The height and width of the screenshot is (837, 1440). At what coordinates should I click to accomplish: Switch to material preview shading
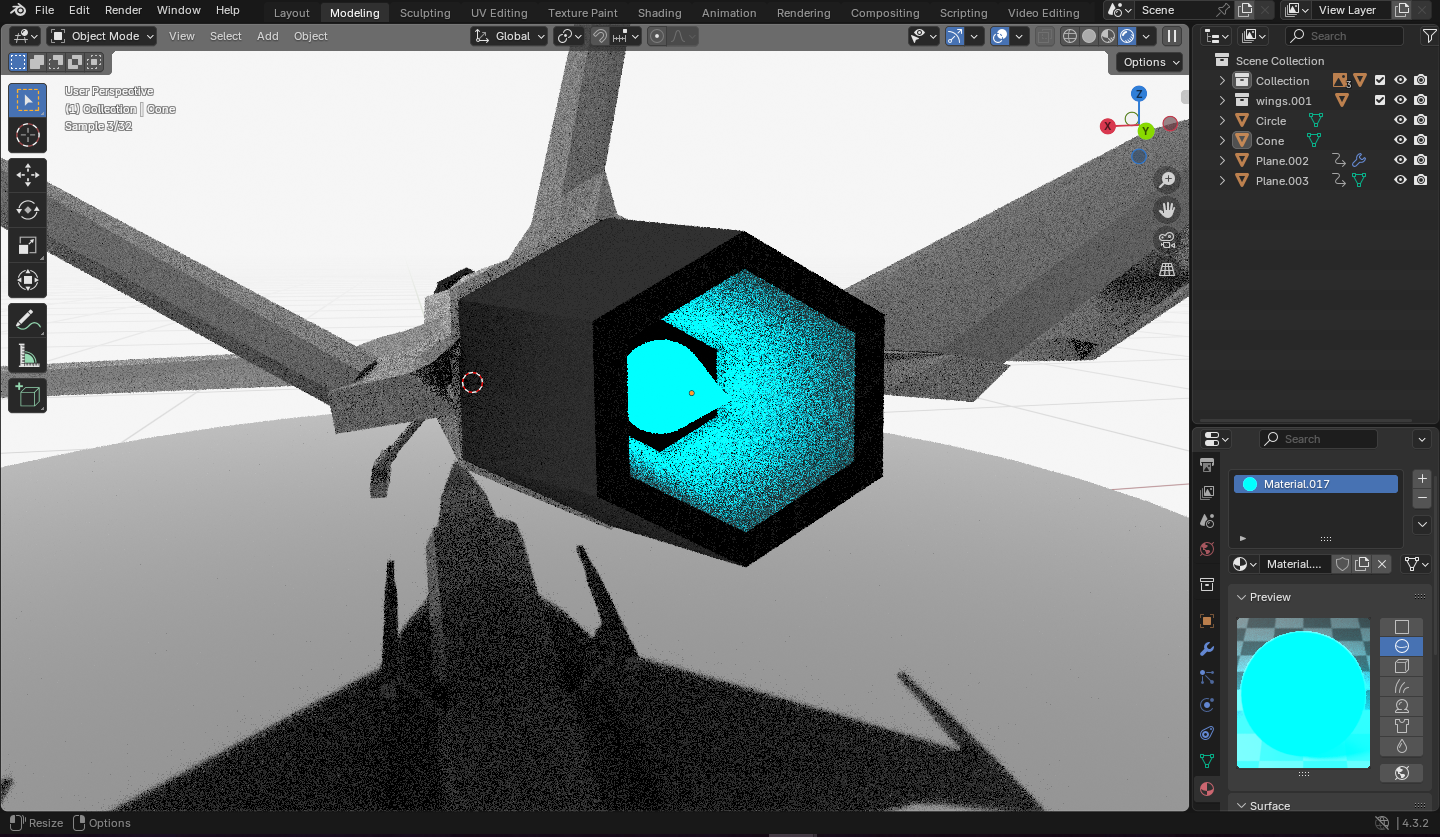[x=1108, y=36]
